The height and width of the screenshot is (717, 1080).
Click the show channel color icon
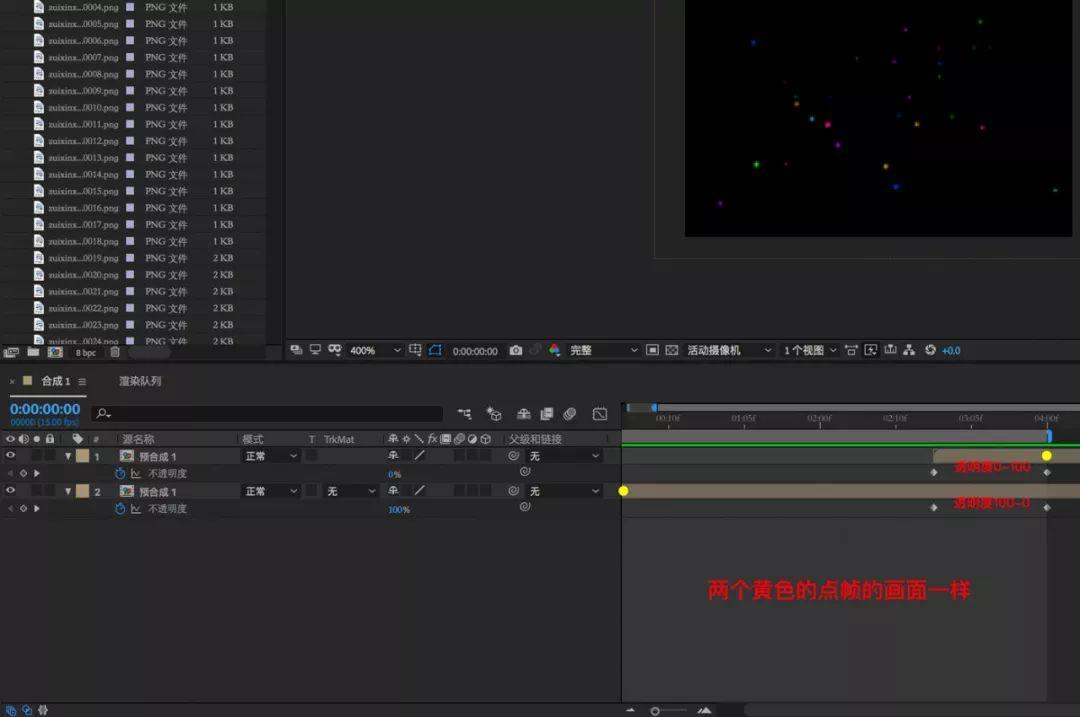pyautogui.click(x=554, y=351)
